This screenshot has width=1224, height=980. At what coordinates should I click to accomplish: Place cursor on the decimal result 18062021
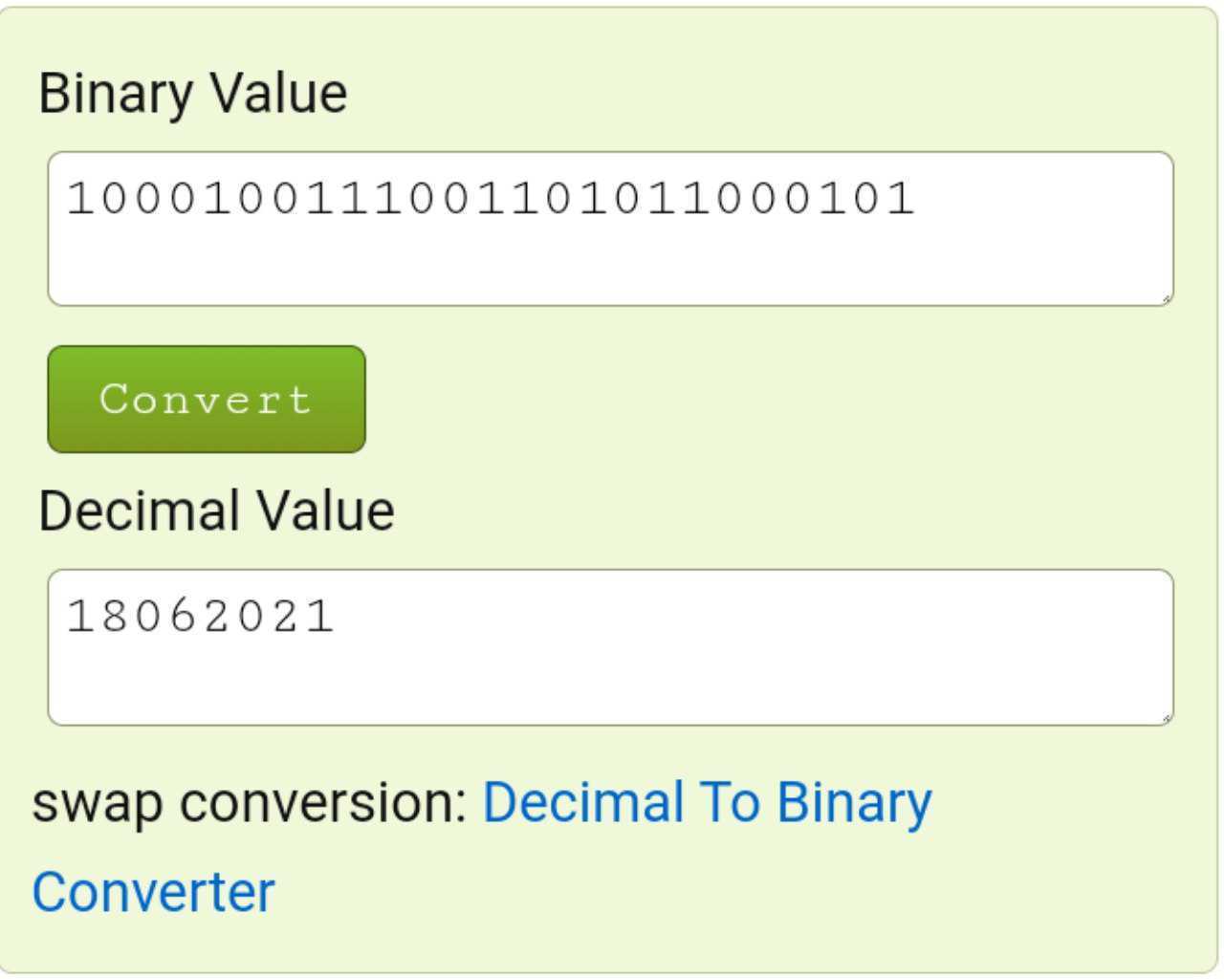tap(201, 616)
